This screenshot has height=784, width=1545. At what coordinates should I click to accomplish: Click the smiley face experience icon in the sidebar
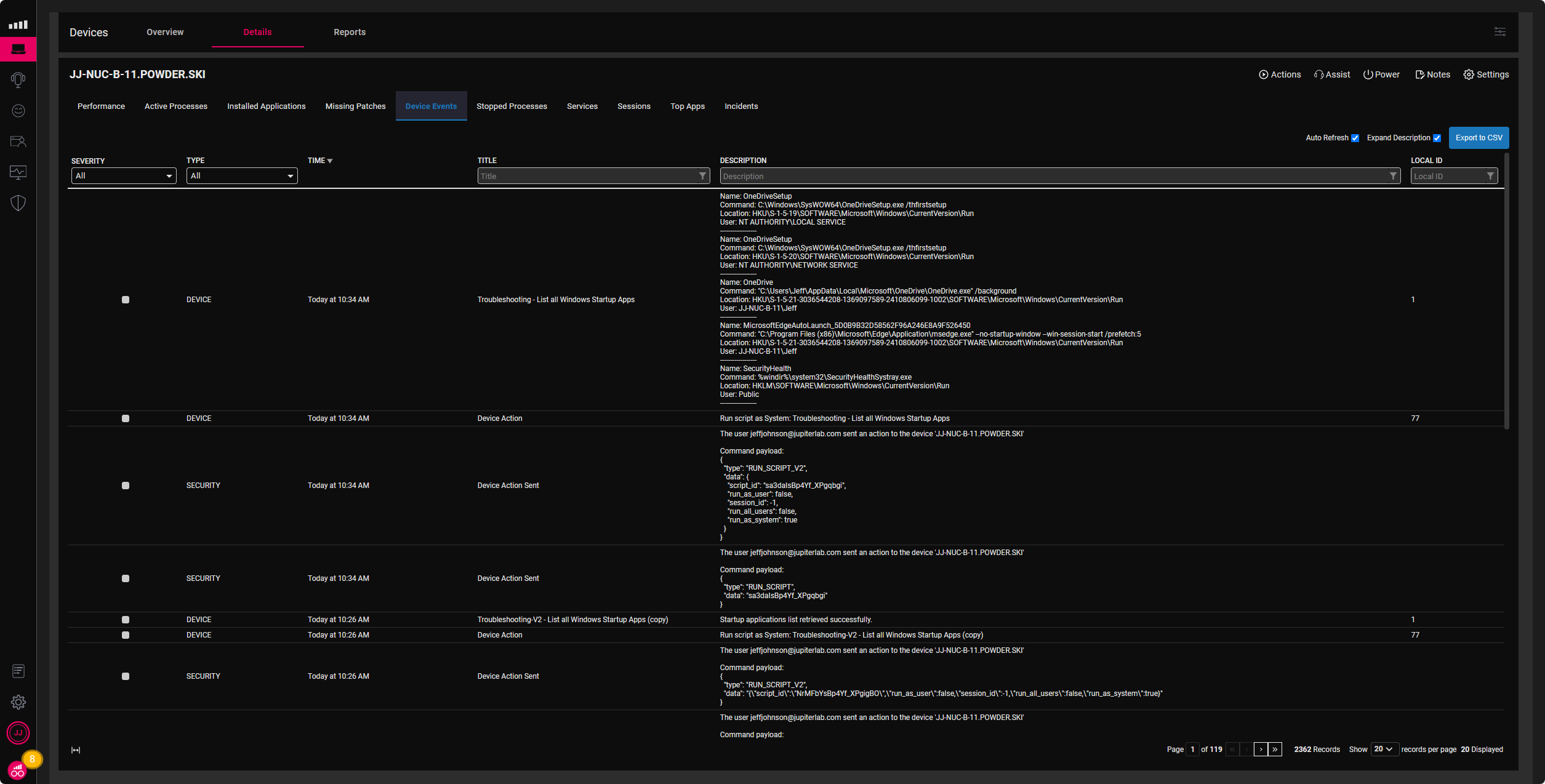[x=18, y=111]
